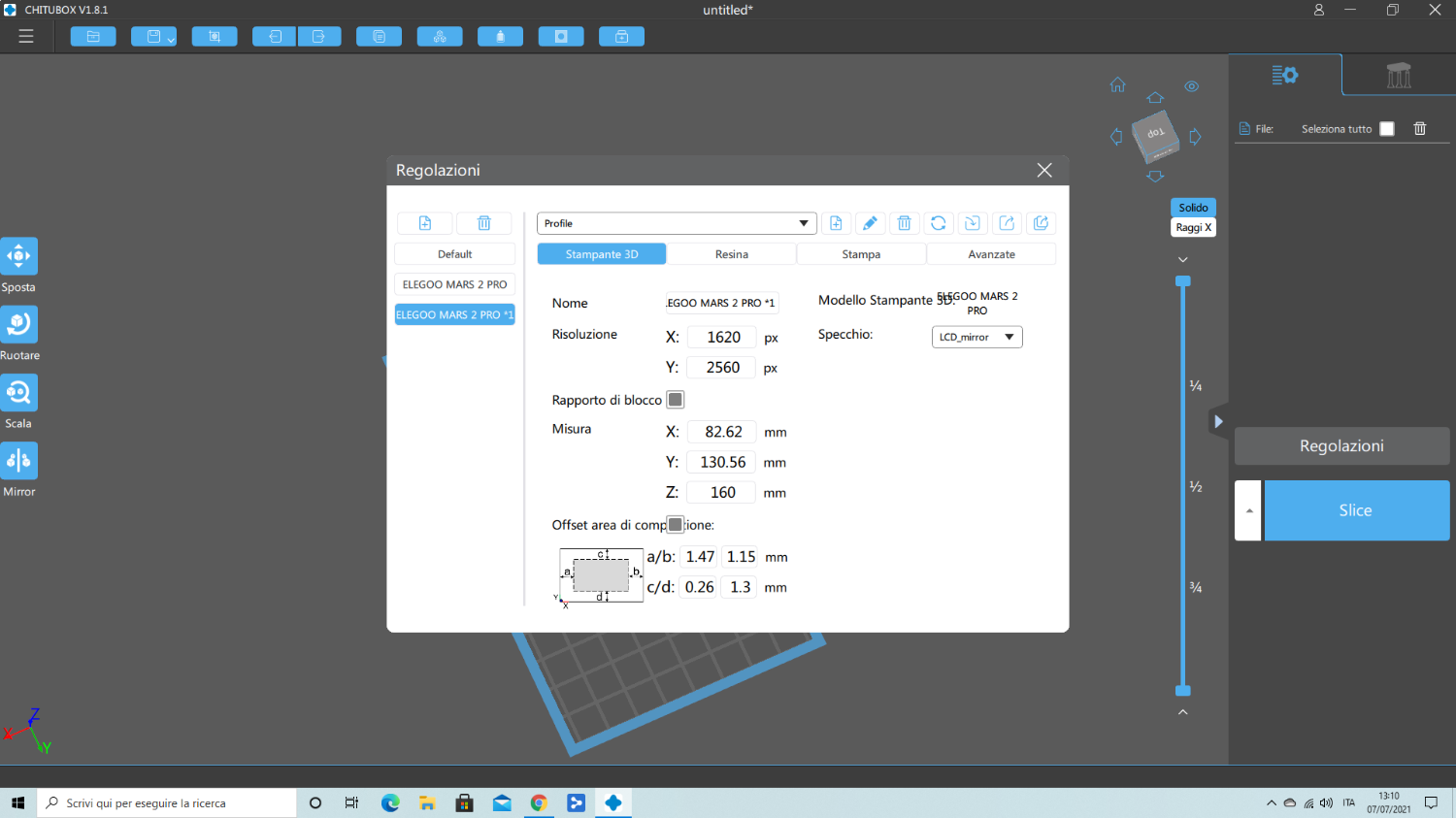Click the copy model toolbar icon
The height and width of the screenshot is (818, 1456).
(x=380, y=37)
